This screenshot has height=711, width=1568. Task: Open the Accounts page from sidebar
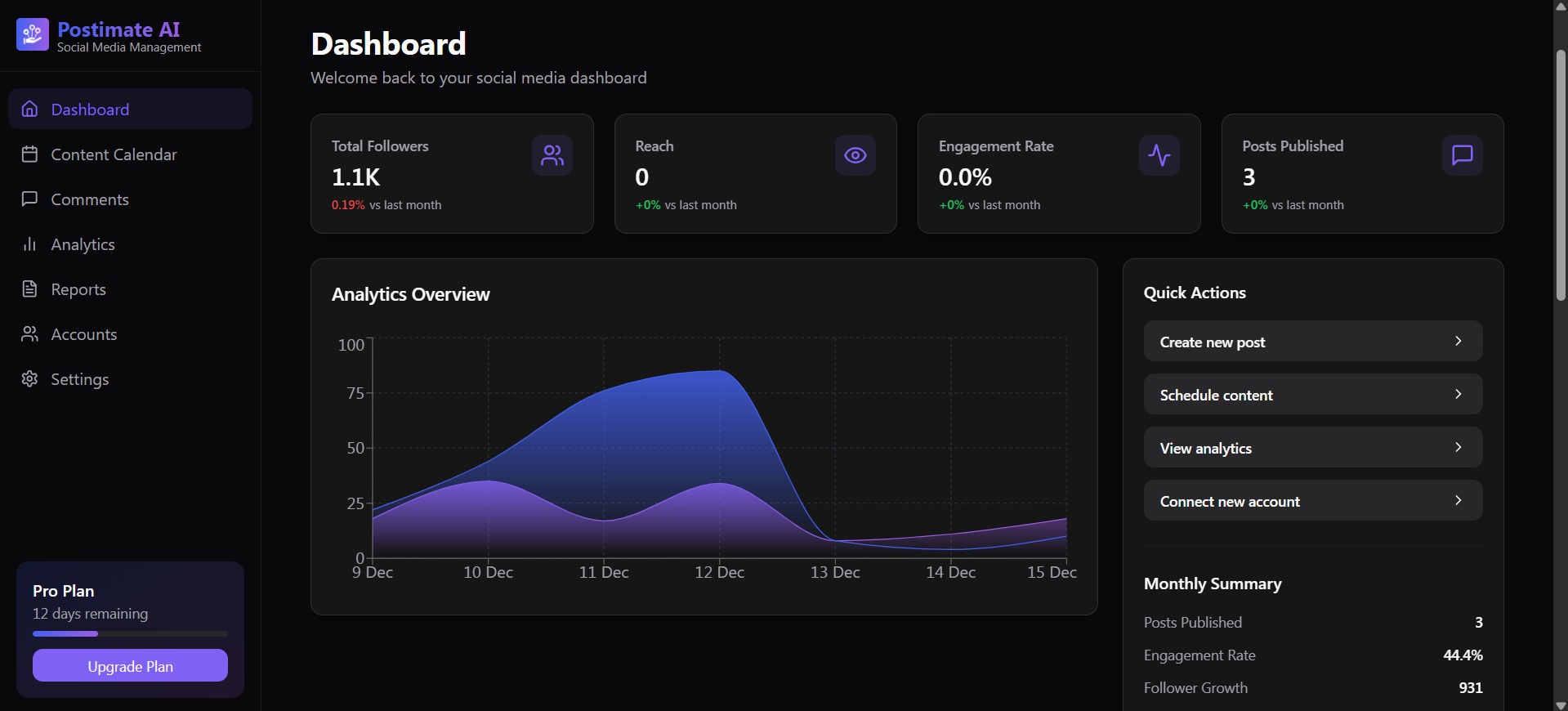pos(83,334)
